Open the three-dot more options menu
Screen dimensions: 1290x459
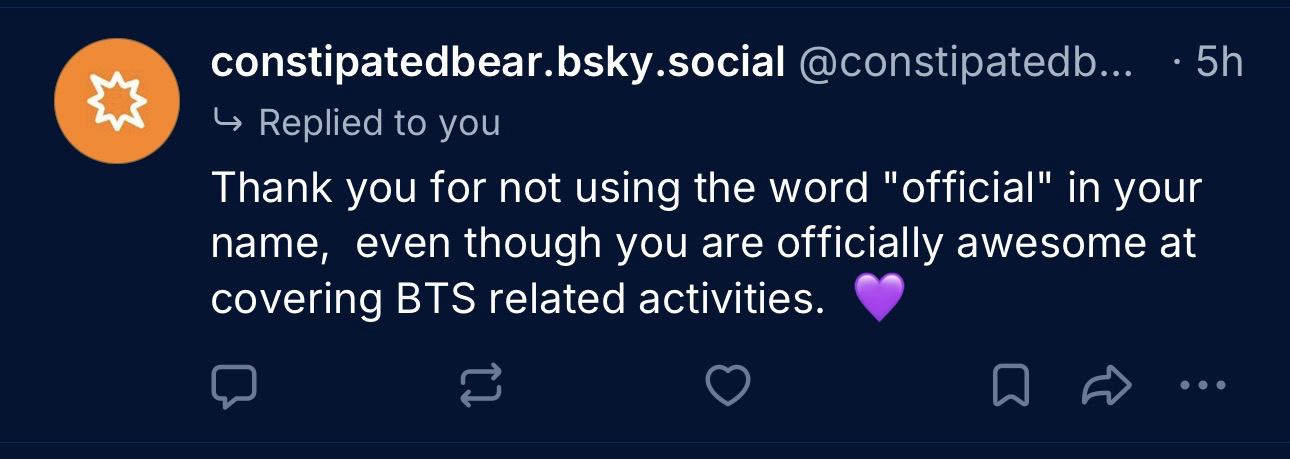click(x=1202, y=386)
